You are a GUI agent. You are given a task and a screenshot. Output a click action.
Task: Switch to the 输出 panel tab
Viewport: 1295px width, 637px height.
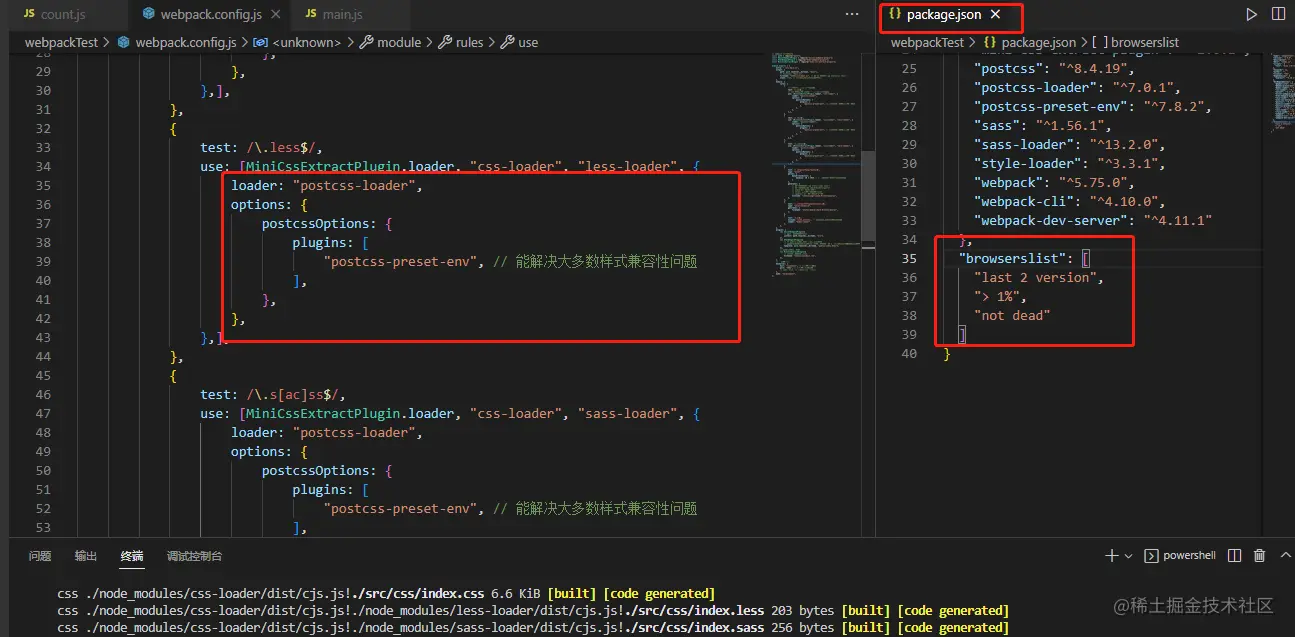click(x=86, y=556)
